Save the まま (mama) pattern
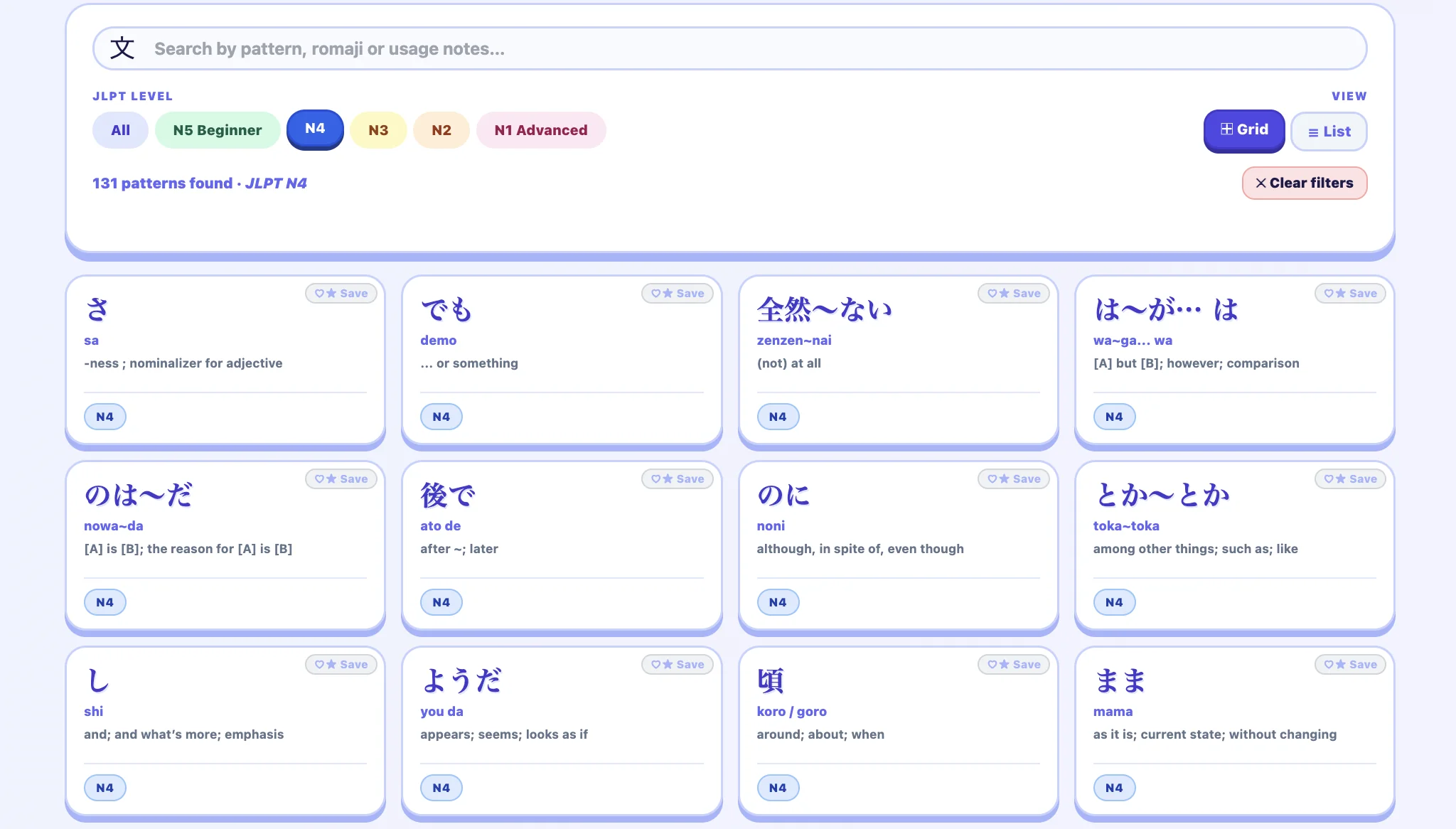 click(x=1350, y=665)
